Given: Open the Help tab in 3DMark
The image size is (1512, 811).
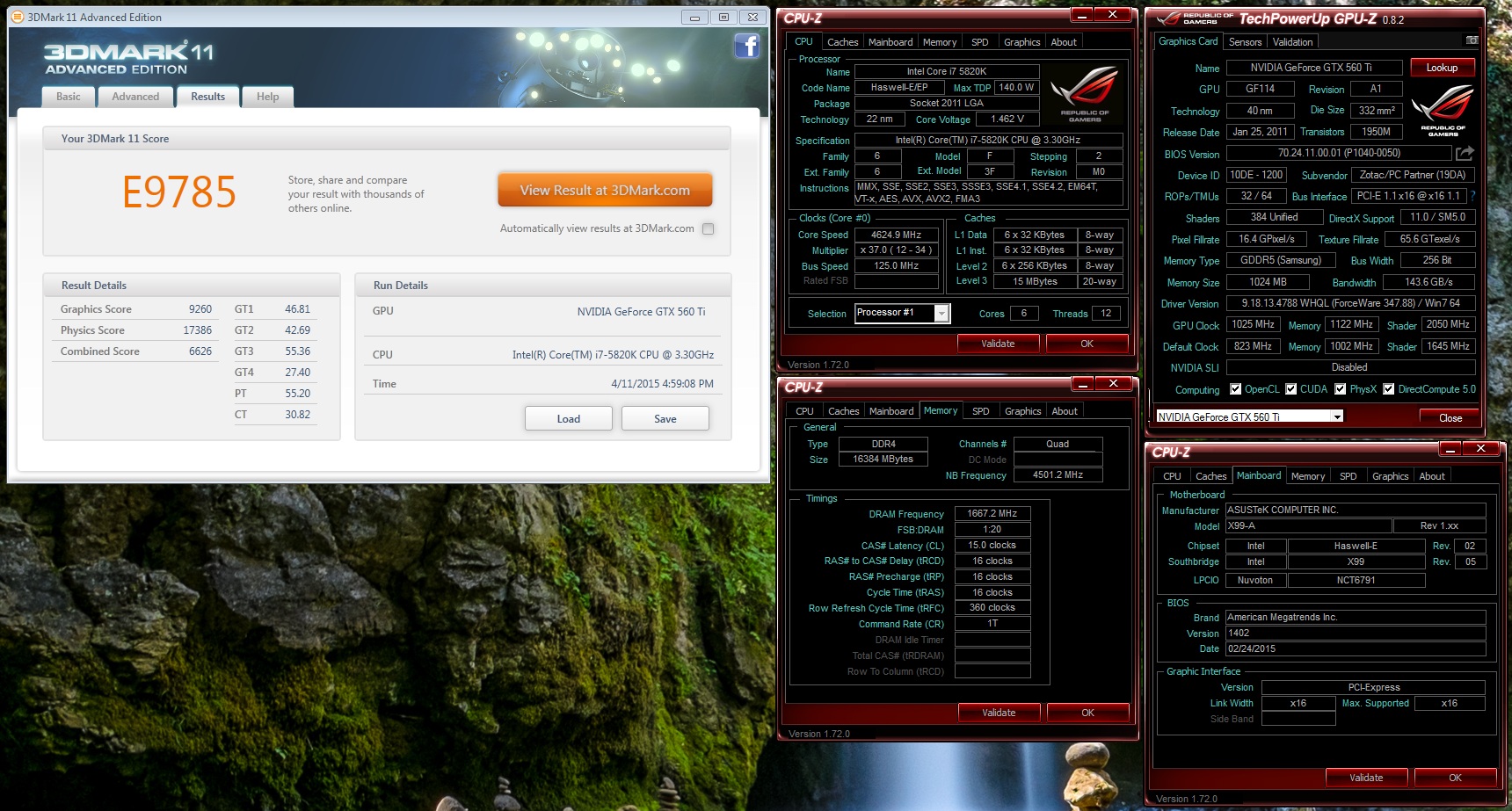Looking at the screenshot, I should coord(268,97).
